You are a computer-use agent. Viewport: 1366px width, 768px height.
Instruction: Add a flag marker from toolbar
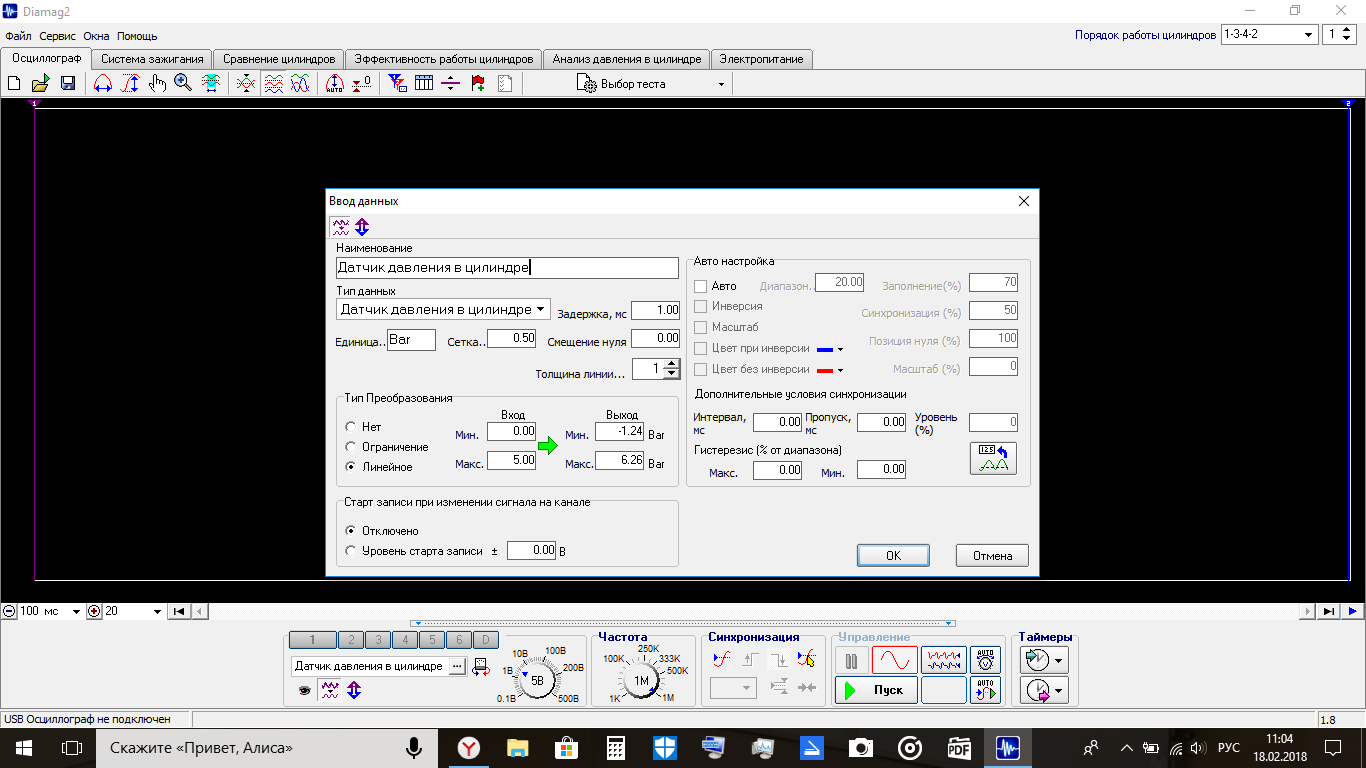click(x=478, y=84)
